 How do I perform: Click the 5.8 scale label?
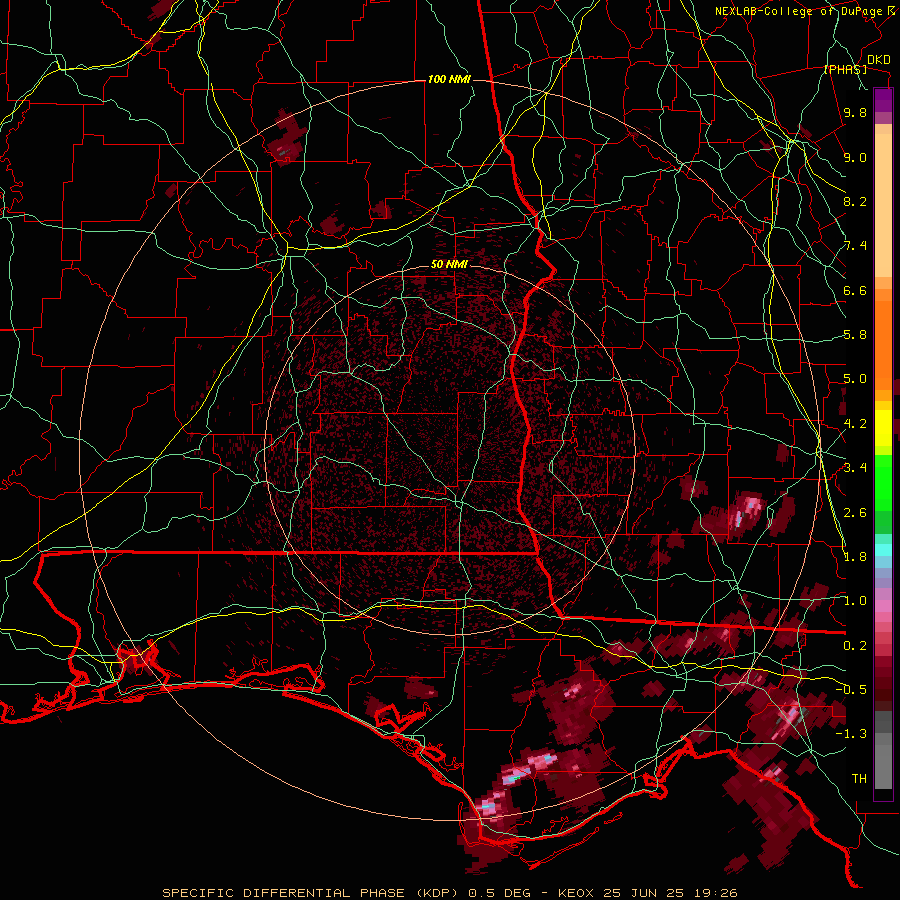click(855, 335)
